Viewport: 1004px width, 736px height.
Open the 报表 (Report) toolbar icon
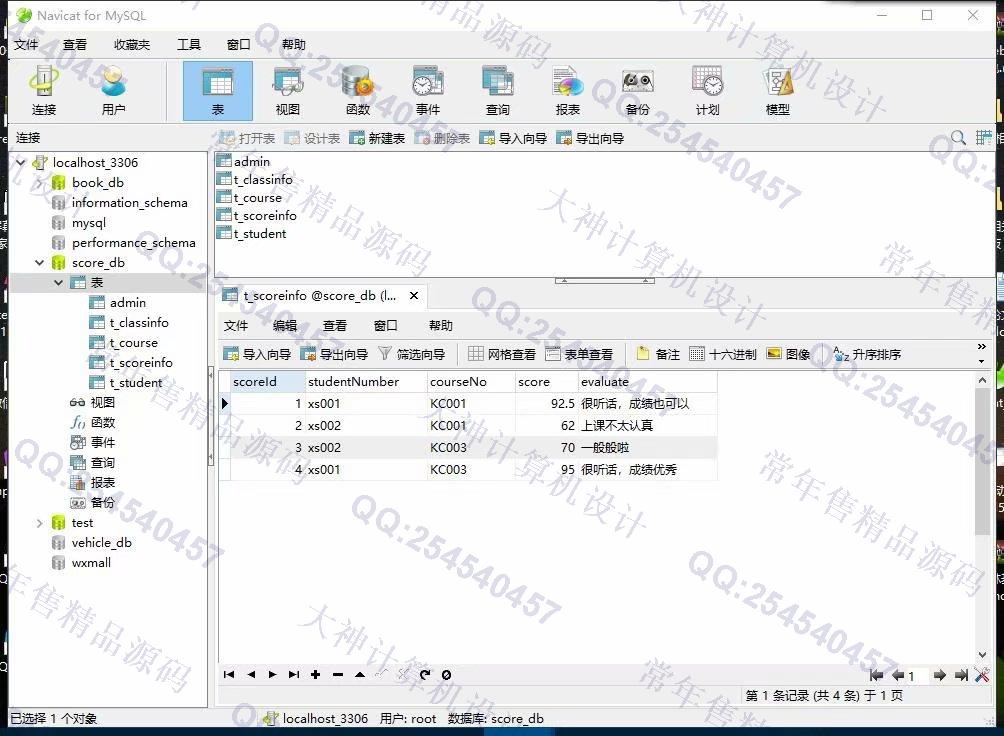567,91
